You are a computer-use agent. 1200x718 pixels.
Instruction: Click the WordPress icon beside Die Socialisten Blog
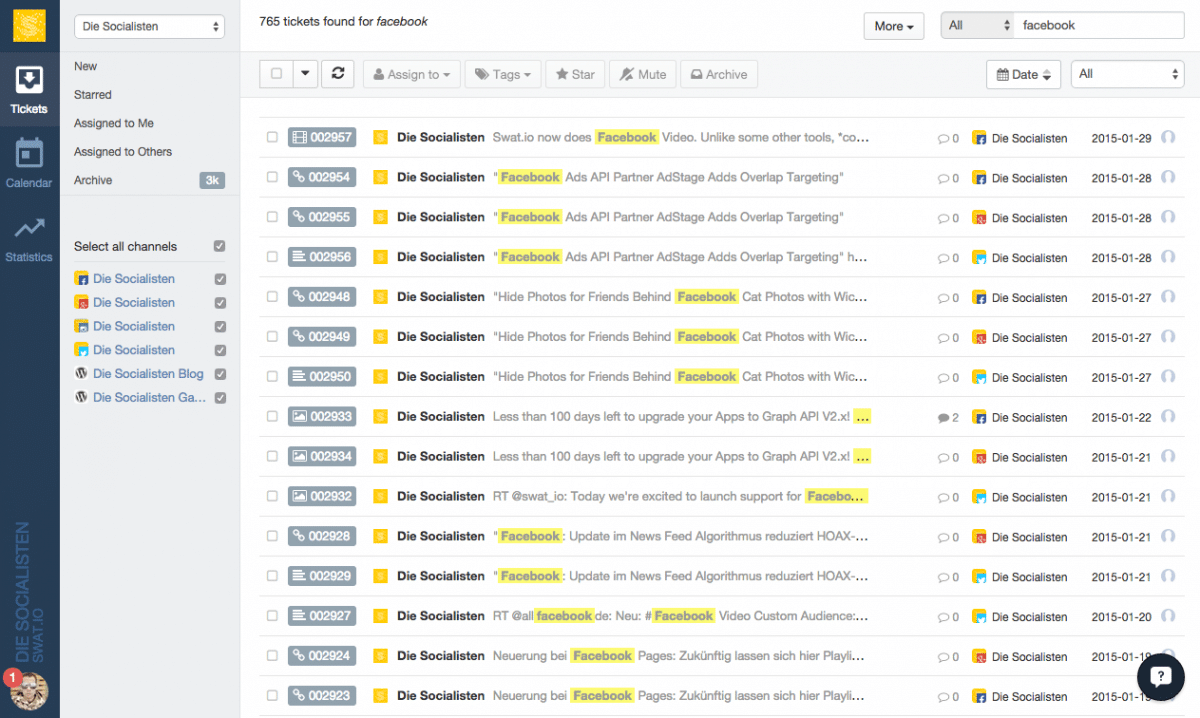pyautogui.click(x=82, y=374)
